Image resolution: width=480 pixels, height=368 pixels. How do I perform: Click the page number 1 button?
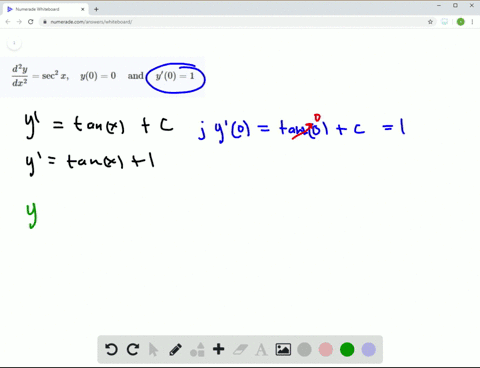[x=14, y=43]
